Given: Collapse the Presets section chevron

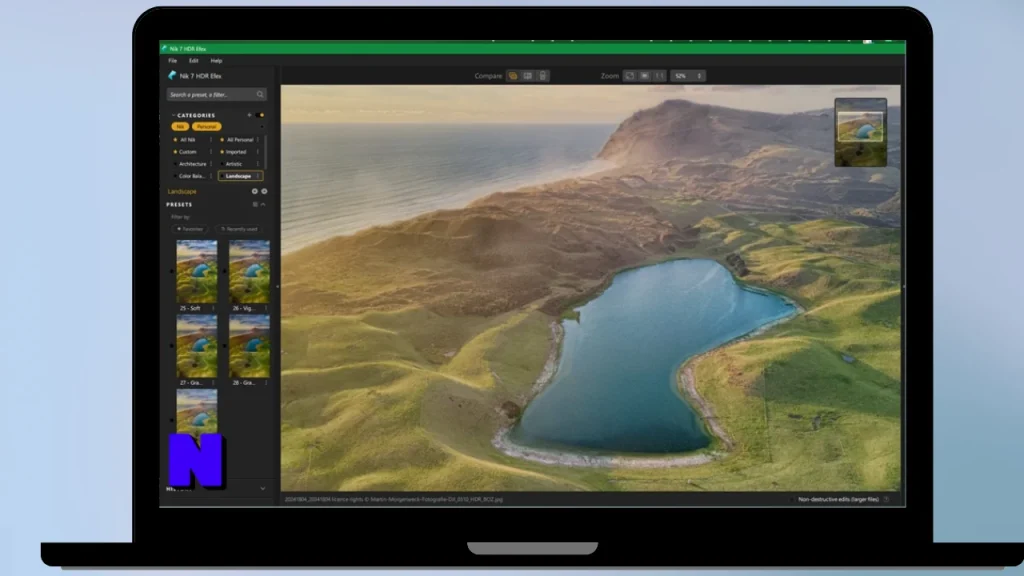Looking at the screenshot, I should (x=263, y=204).
